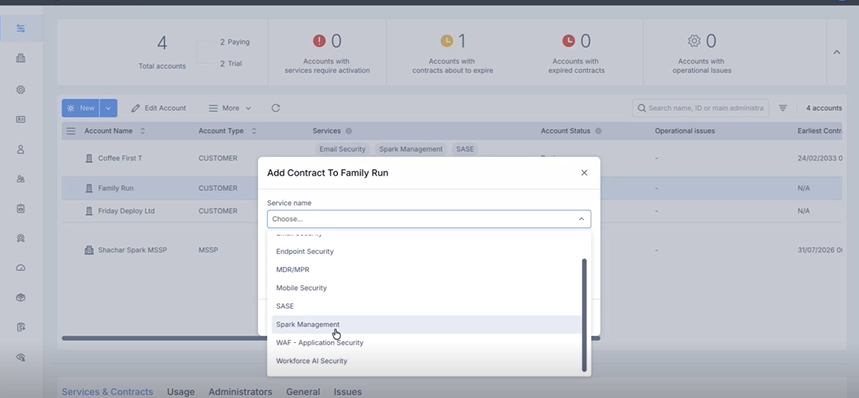This screenshot has width=859, height=398.
Task: Open the filter funnel icon
Action: pos(783,108)
